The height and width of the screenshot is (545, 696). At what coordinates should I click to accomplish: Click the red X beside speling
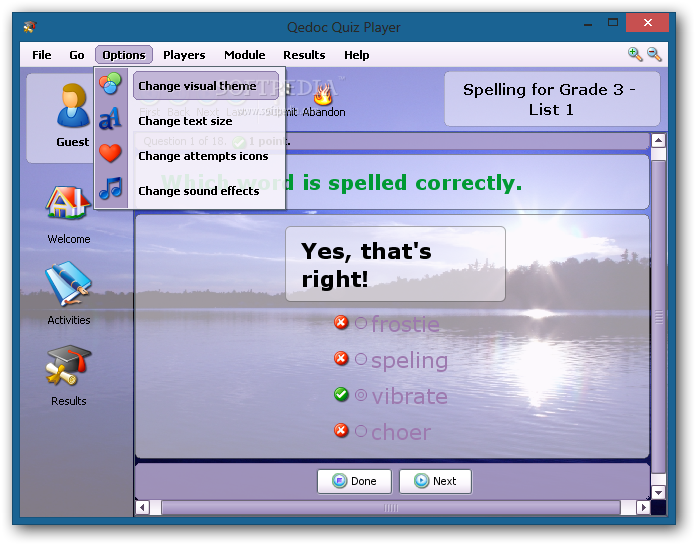341,358
